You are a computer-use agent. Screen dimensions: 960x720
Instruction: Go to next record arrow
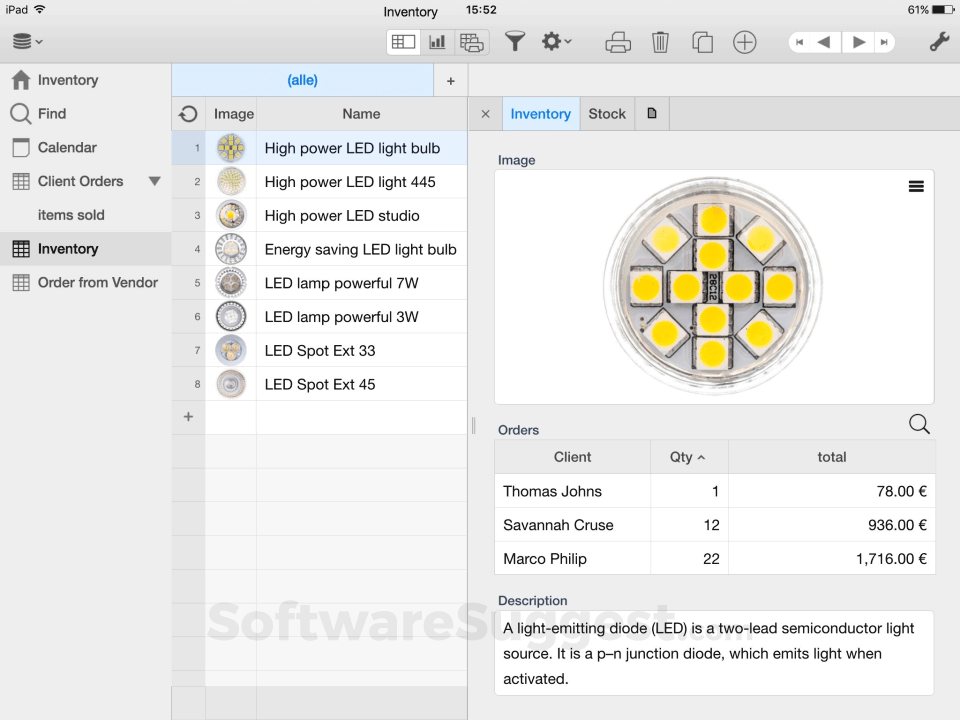click(x=858, y=42)
